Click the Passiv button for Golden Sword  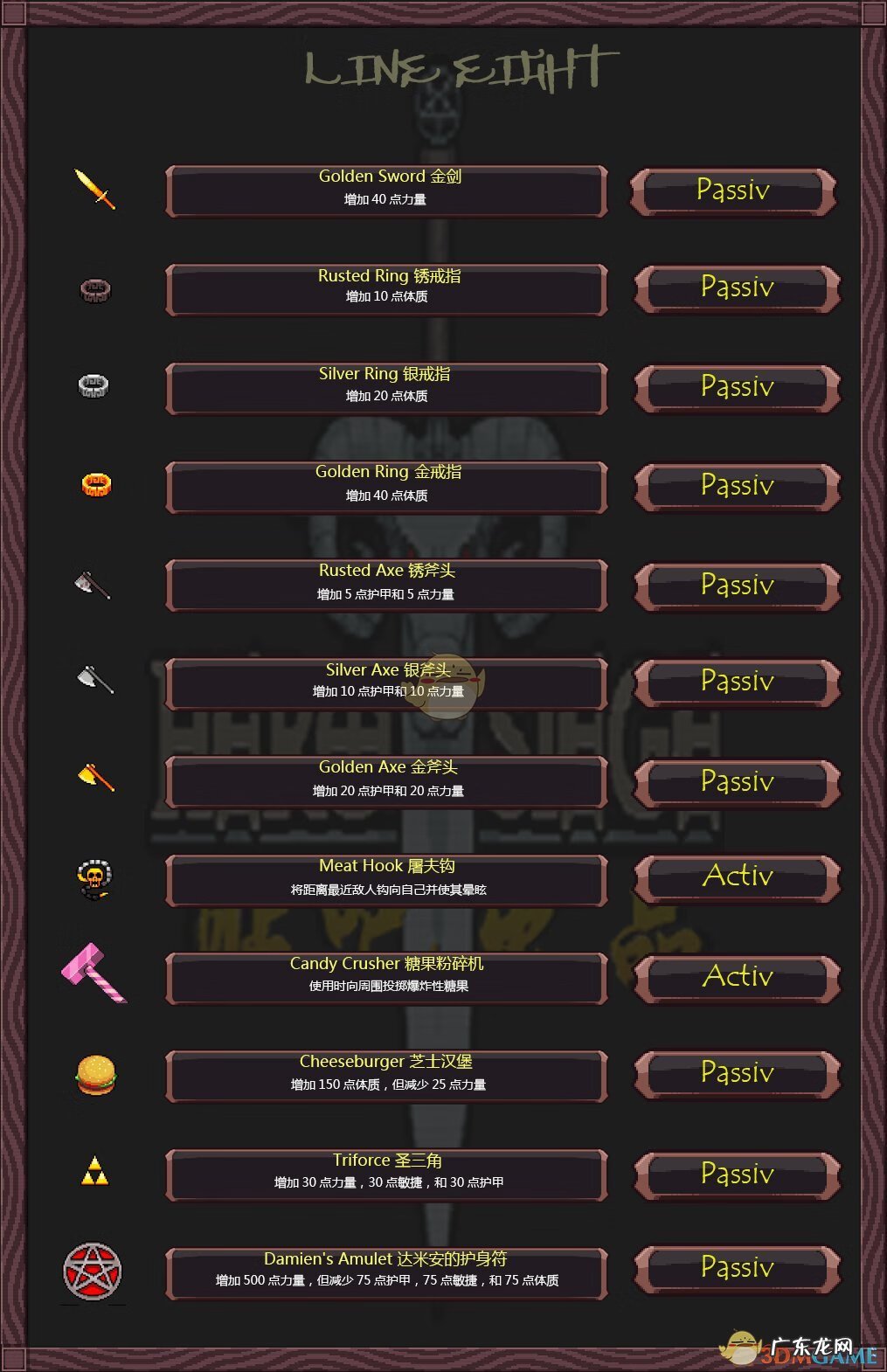[x=733, y=191]
